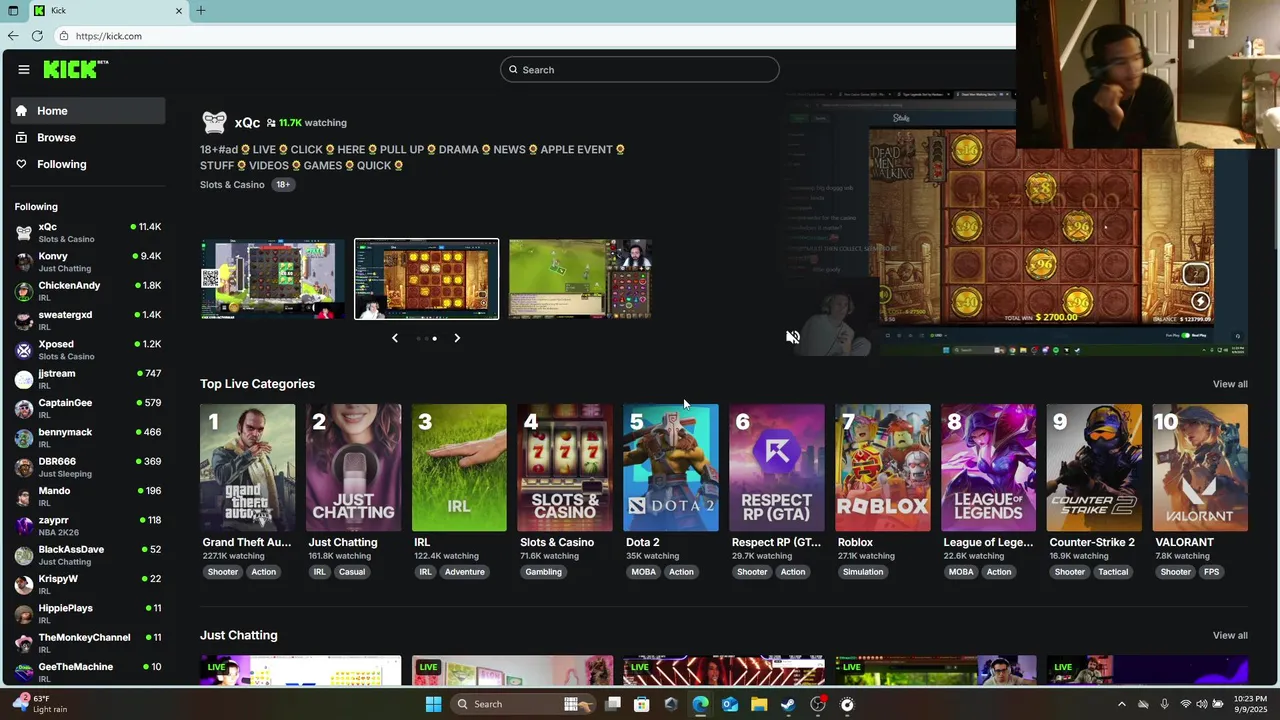1280x720 pixels.
Task: Click Tactical tag under Counter-Strike 2
Action: click(1113, 572)
